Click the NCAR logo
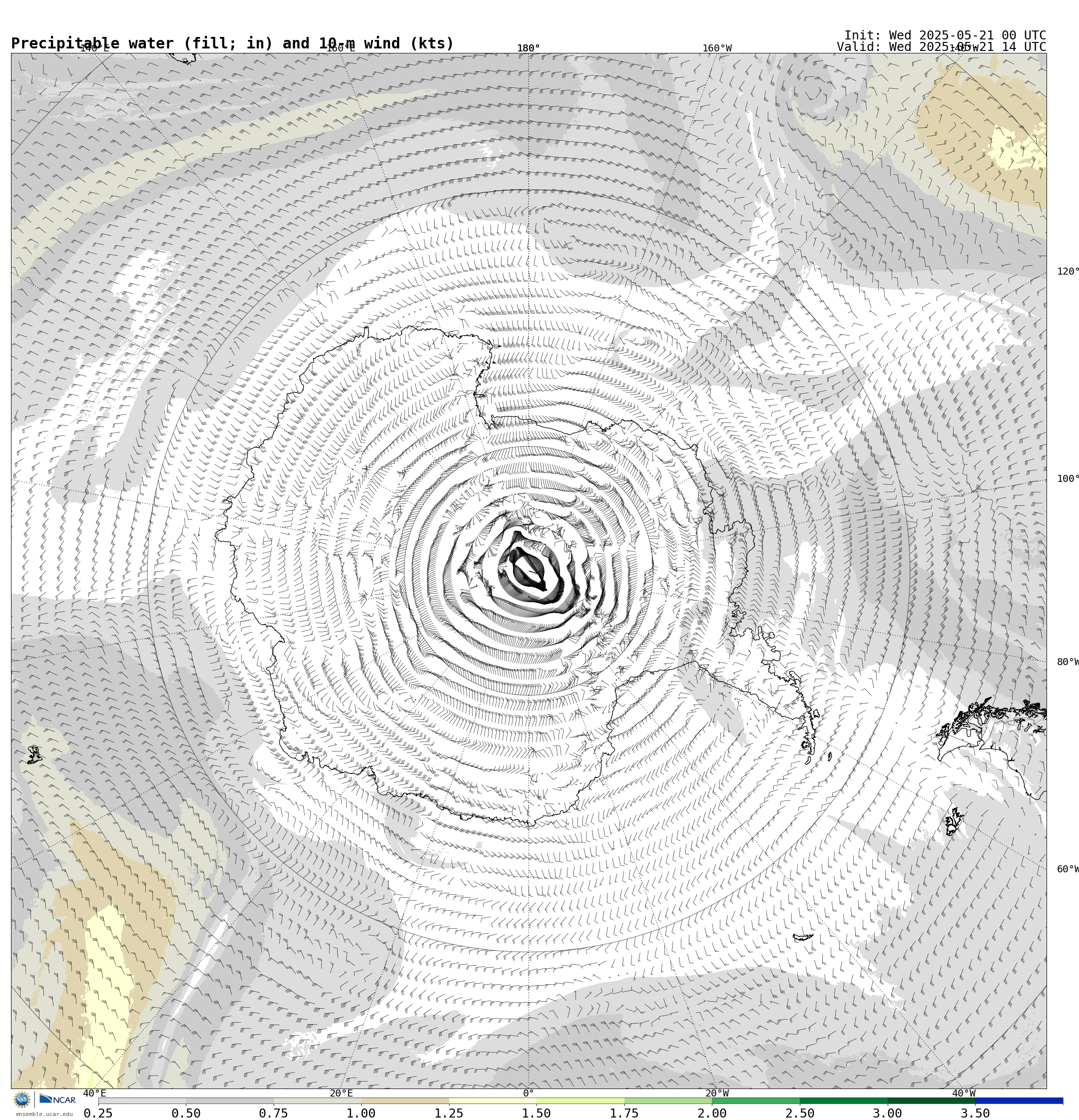This screenshot has height=1120, width=1079. pyautogui.click(x=57, y=1099)
